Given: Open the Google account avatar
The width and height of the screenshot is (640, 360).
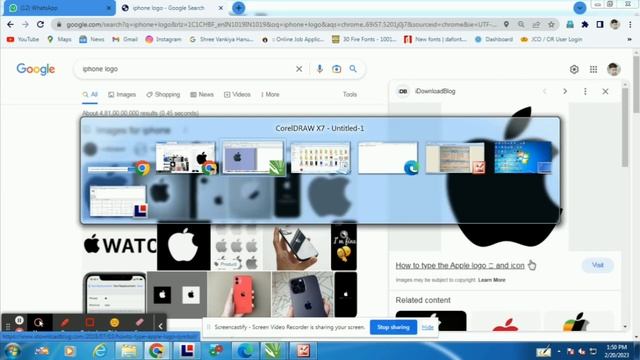Looking at the screenshot, I should point(613,69).
